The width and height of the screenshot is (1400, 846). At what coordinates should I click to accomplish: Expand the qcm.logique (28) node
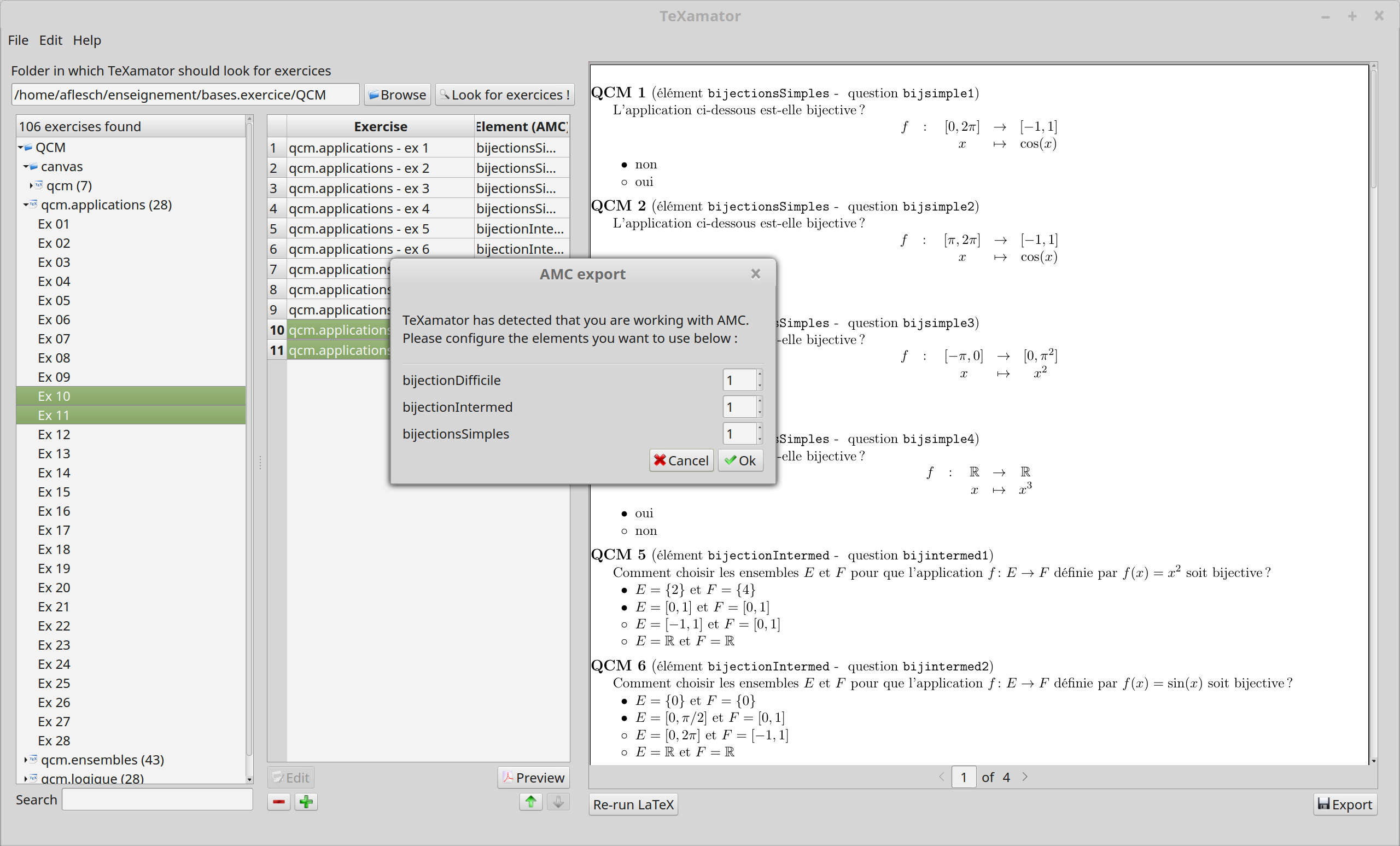click(x=26, y=778)
